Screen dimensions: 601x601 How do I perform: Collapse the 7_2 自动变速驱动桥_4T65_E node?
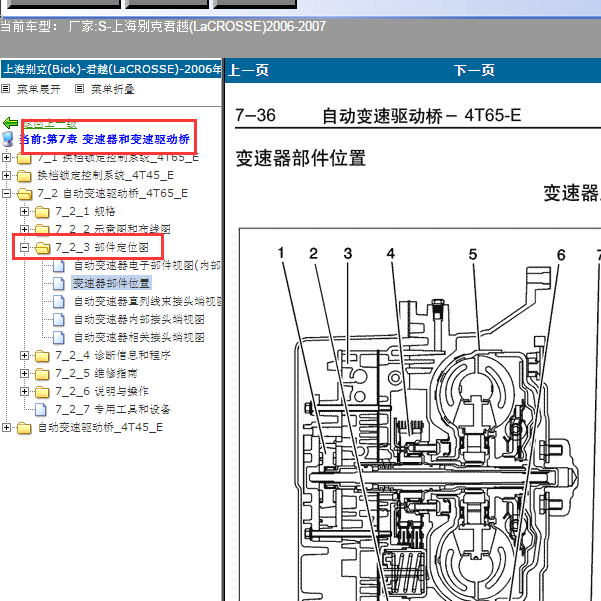[6, 193]
